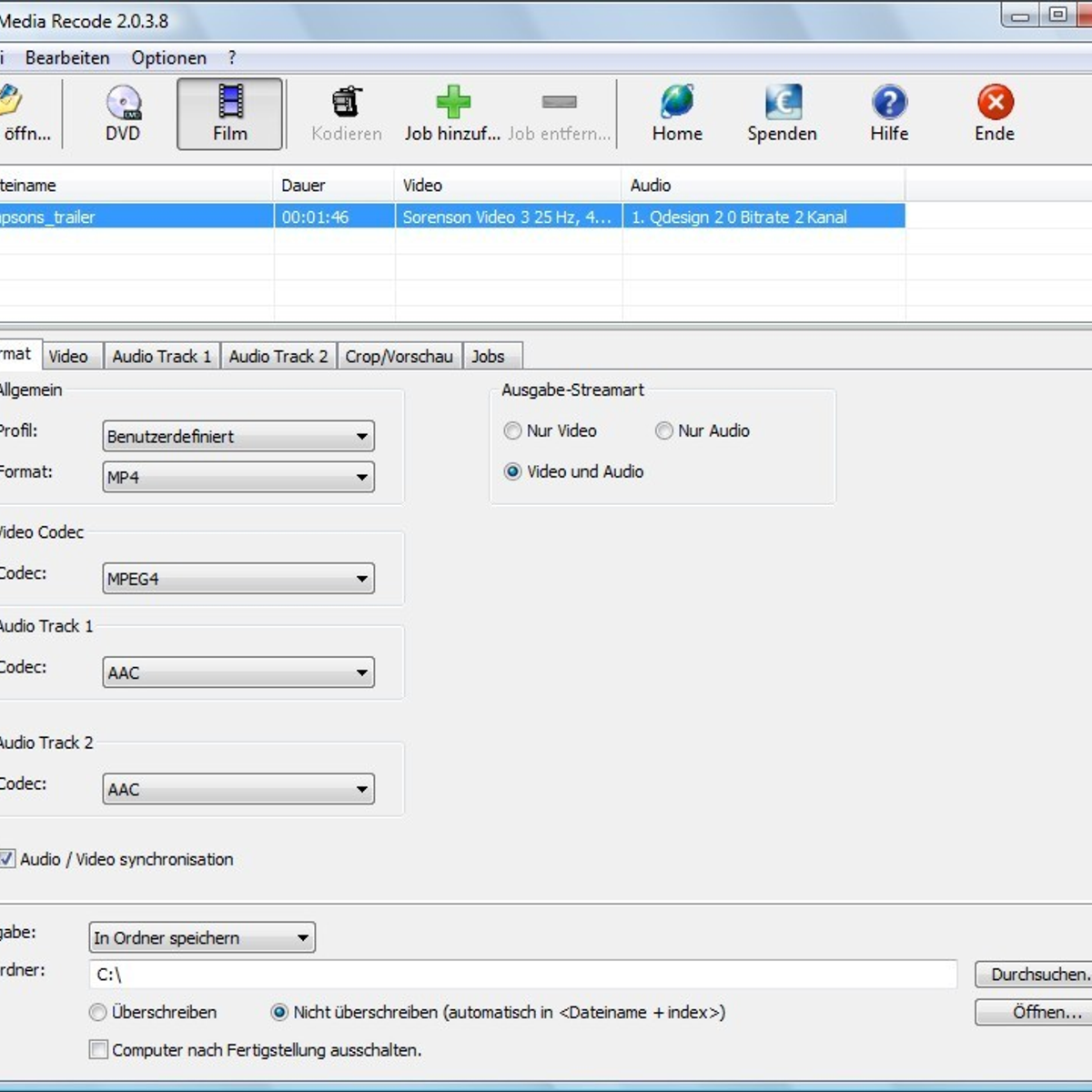Select the Nur Video radio button
1092x1092 pixels.
[x=513, y=430]
